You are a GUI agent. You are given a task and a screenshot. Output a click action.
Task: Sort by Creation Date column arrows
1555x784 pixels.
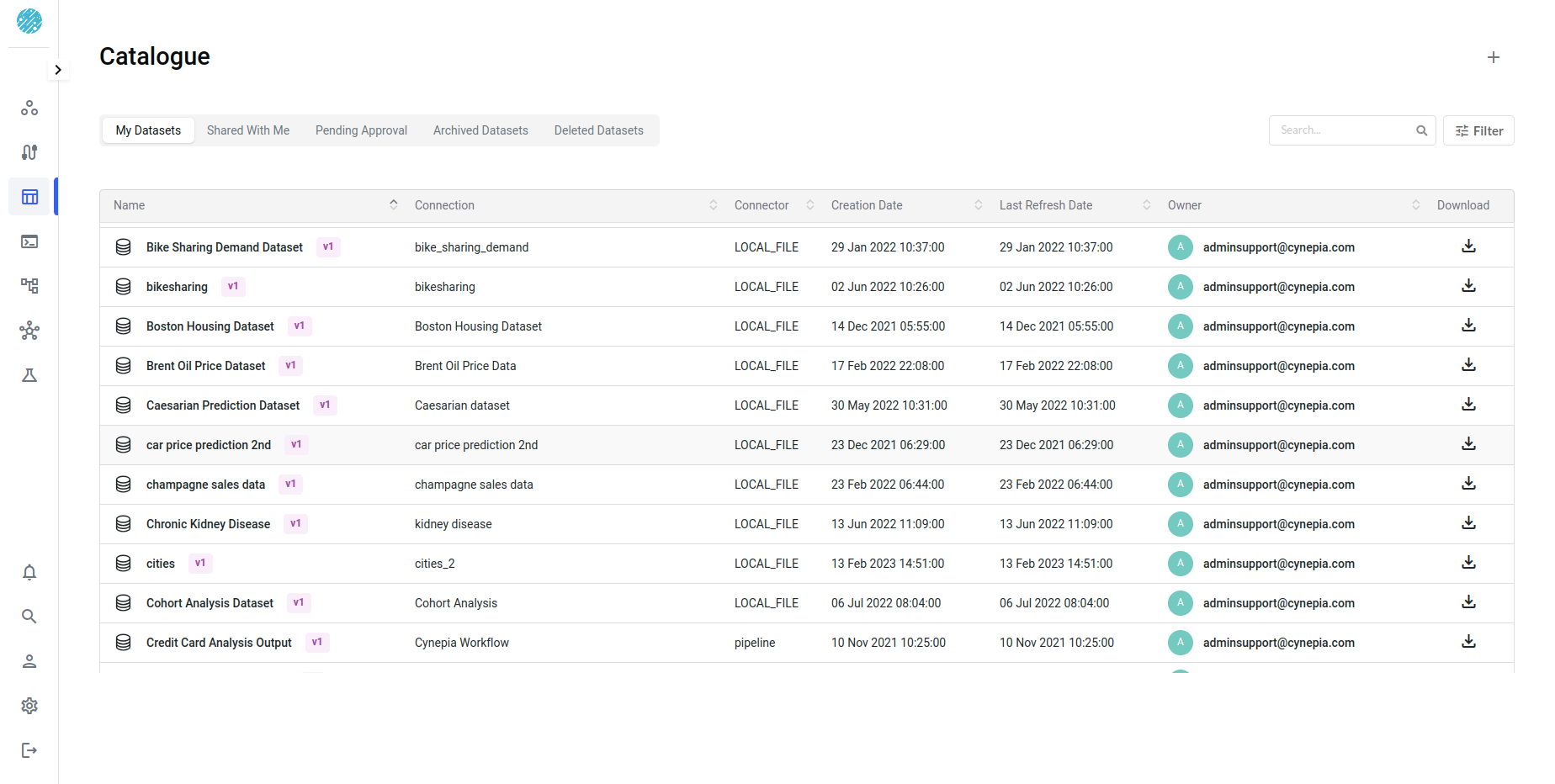point(979,204)
